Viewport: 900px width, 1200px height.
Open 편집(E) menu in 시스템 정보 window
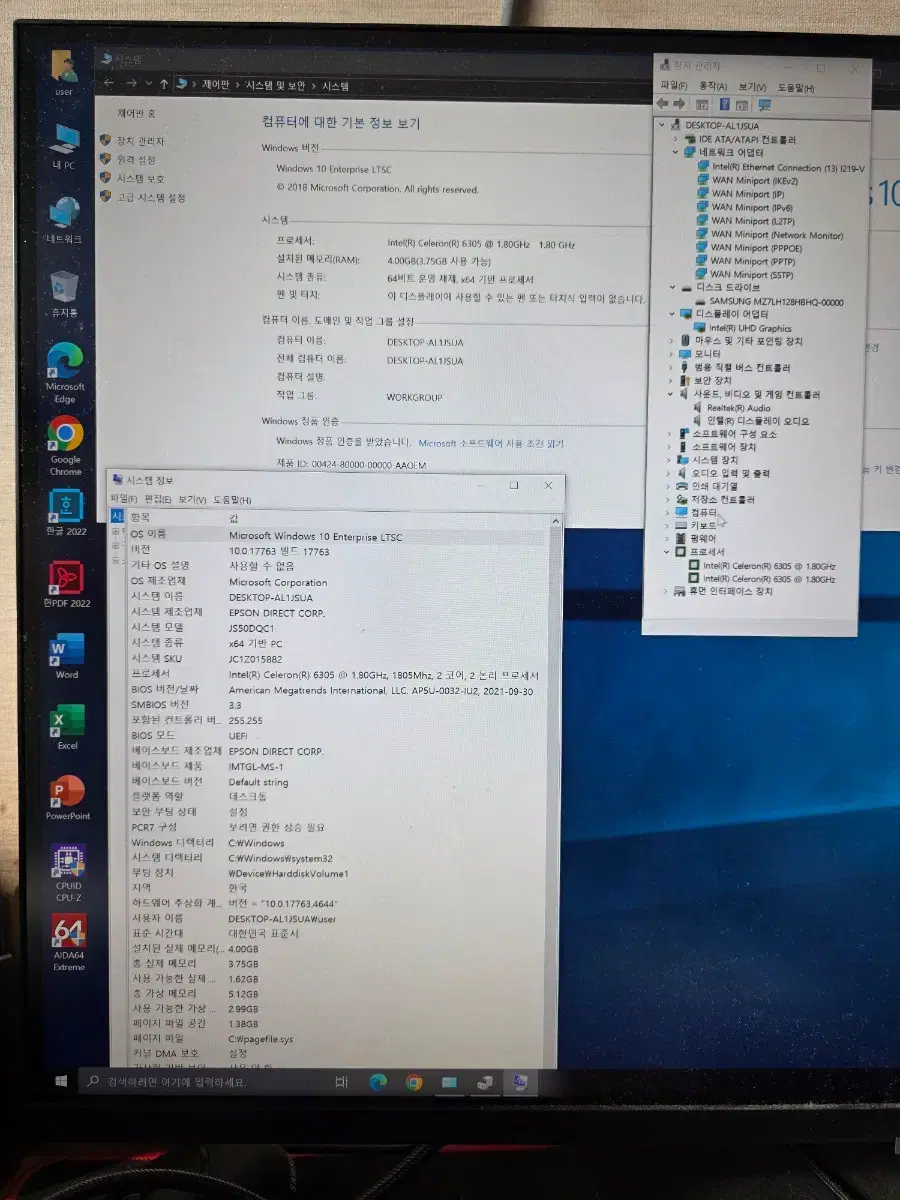[x=158, y=499]
